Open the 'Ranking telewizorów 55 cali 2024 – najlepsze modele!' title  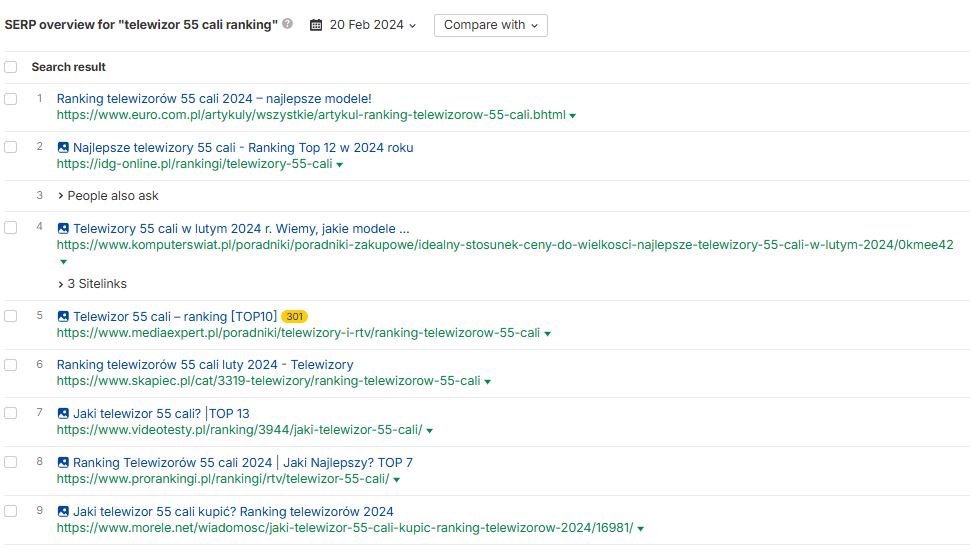point(214,99)
